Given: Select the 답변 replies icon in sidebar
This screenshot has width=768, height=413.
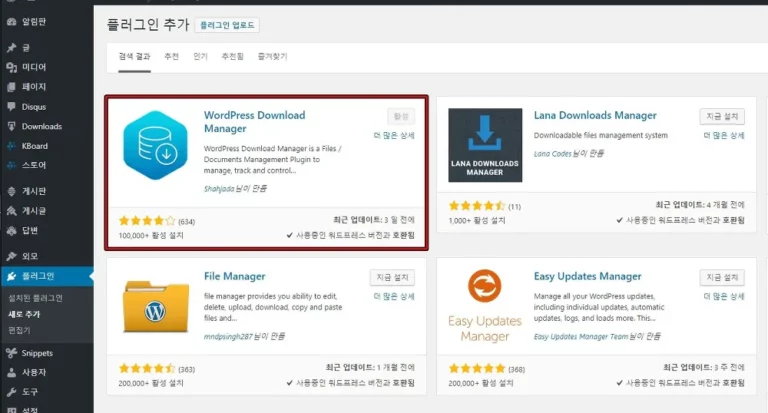Looking at the screenshot, I should click(12, 230).
